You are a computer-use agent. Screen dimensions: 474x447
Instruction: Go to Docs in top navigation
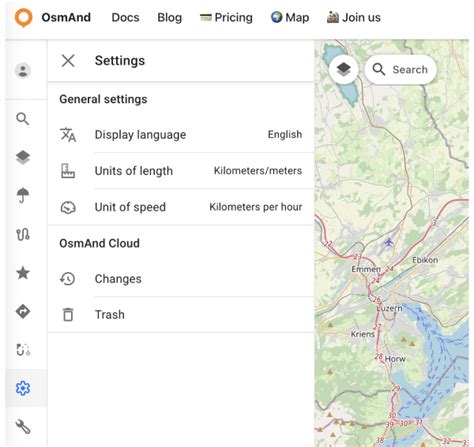tap(125, 17)
